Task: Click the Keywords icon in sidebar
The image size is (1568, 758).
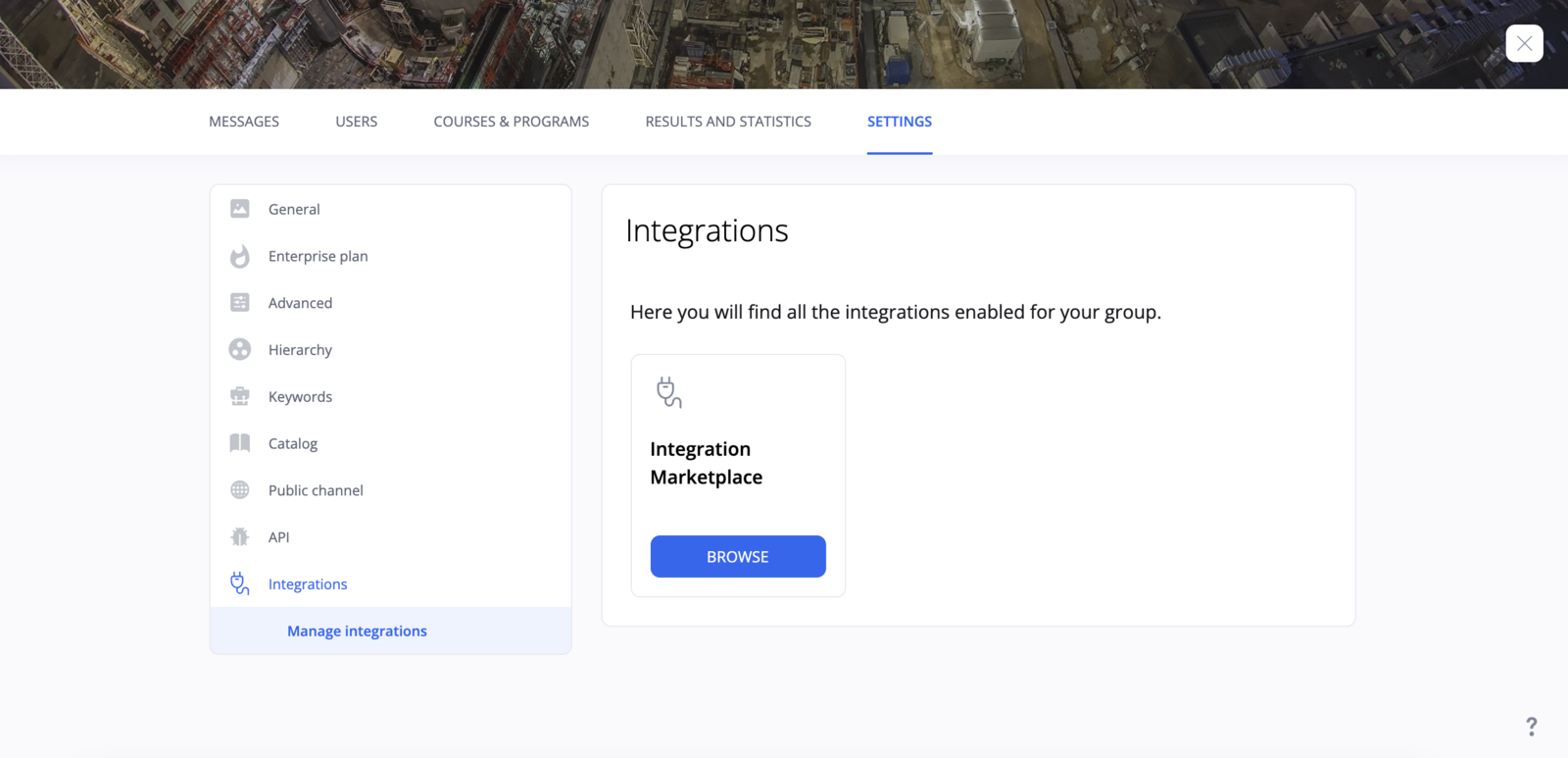Action: coord(239,396)
